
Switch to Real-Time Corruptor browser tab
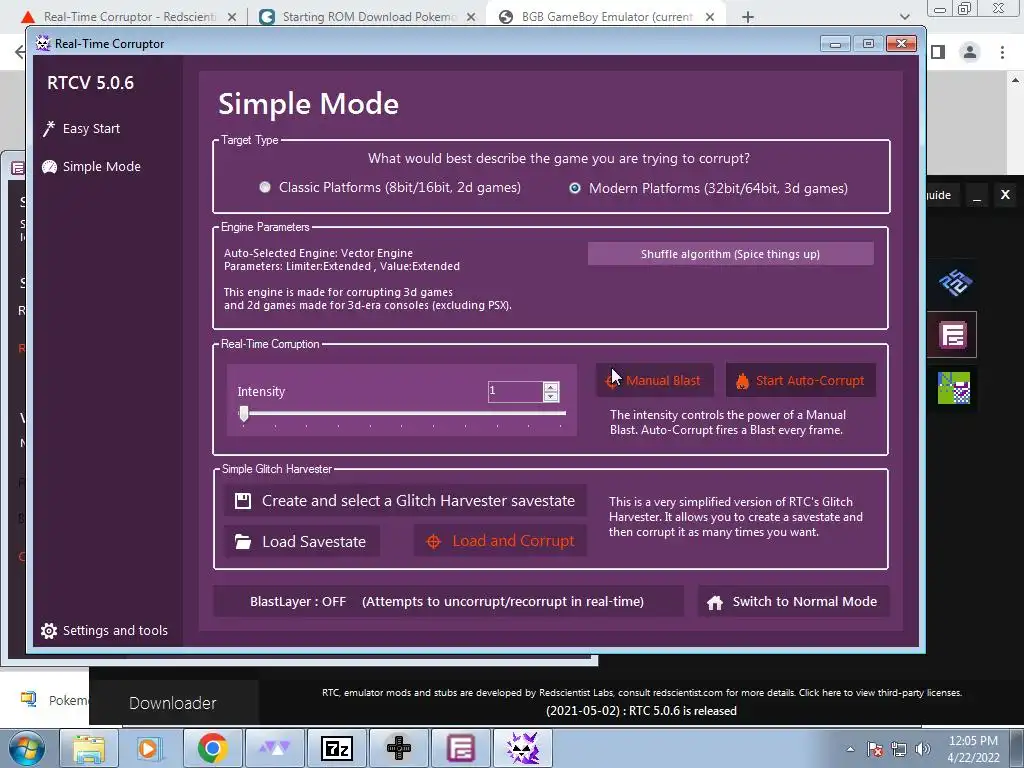[128, 16]
